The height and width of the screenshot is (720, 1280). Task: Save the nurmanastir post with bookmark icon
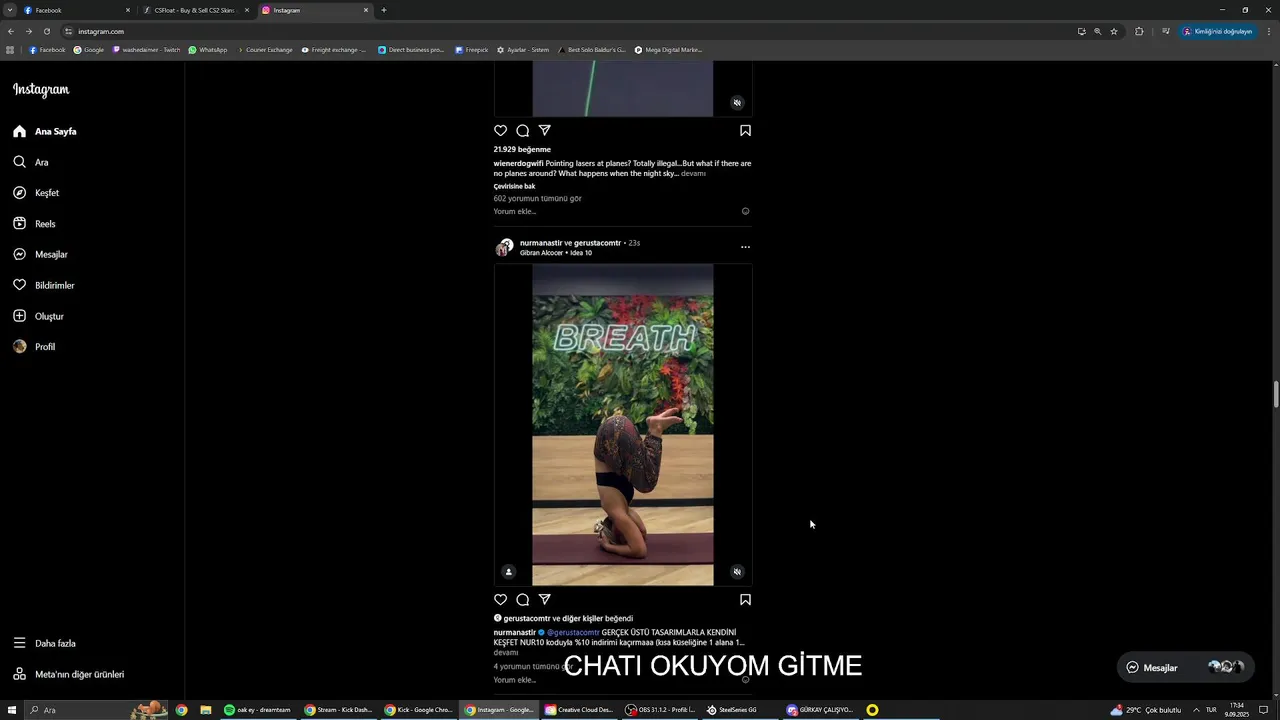(x=745, y=600)
